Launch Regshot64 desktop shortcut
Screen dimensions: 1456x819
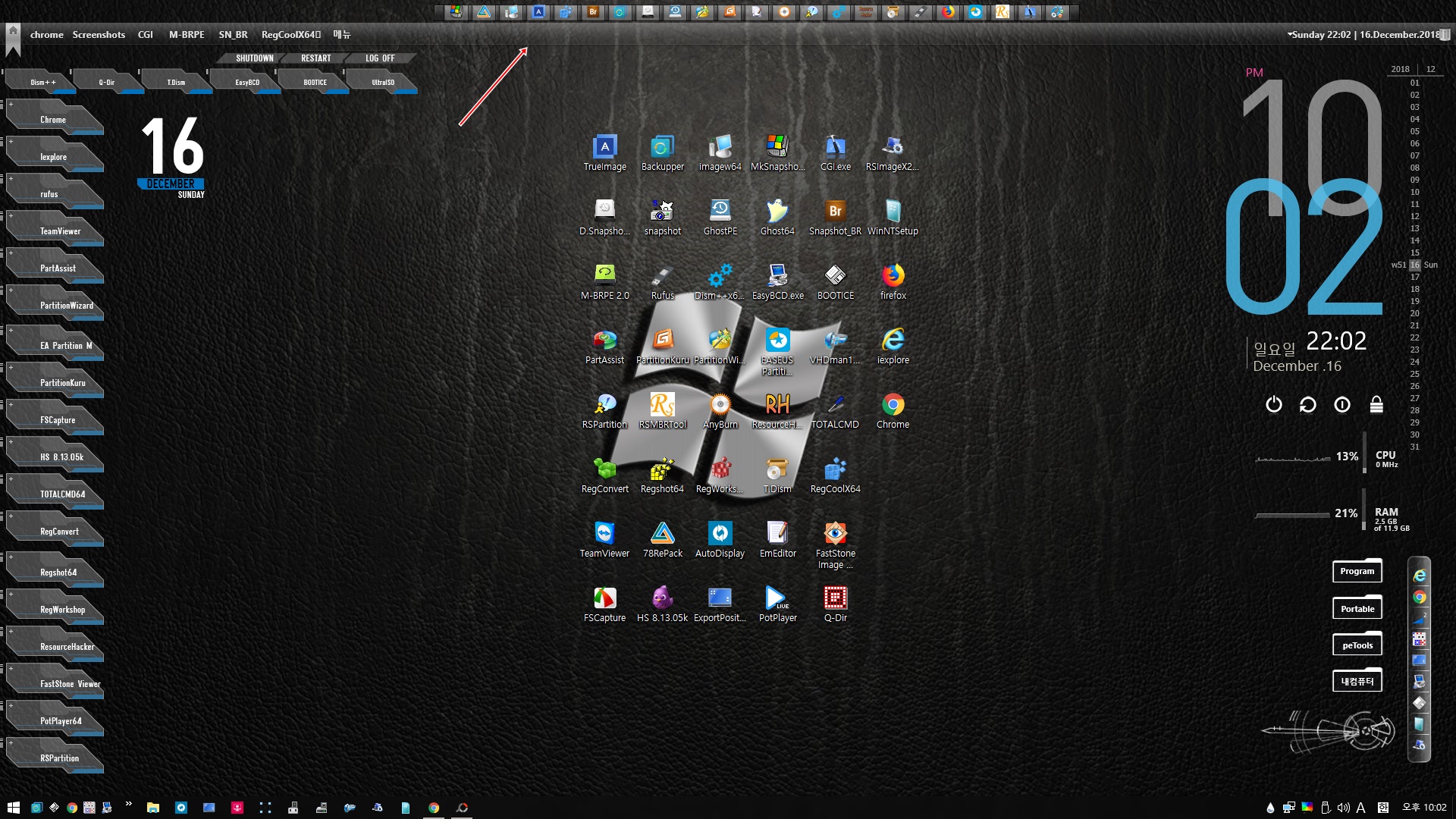662,475
